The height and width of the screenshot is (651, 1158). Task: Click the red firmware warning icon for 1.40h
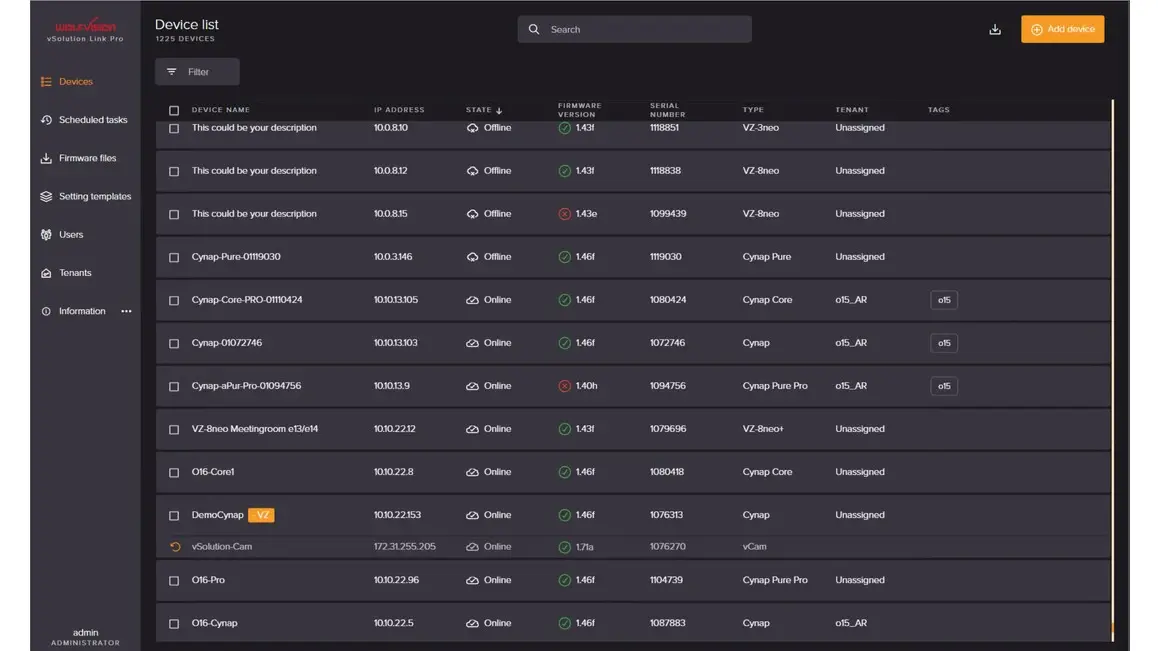(x=564, y=386)
